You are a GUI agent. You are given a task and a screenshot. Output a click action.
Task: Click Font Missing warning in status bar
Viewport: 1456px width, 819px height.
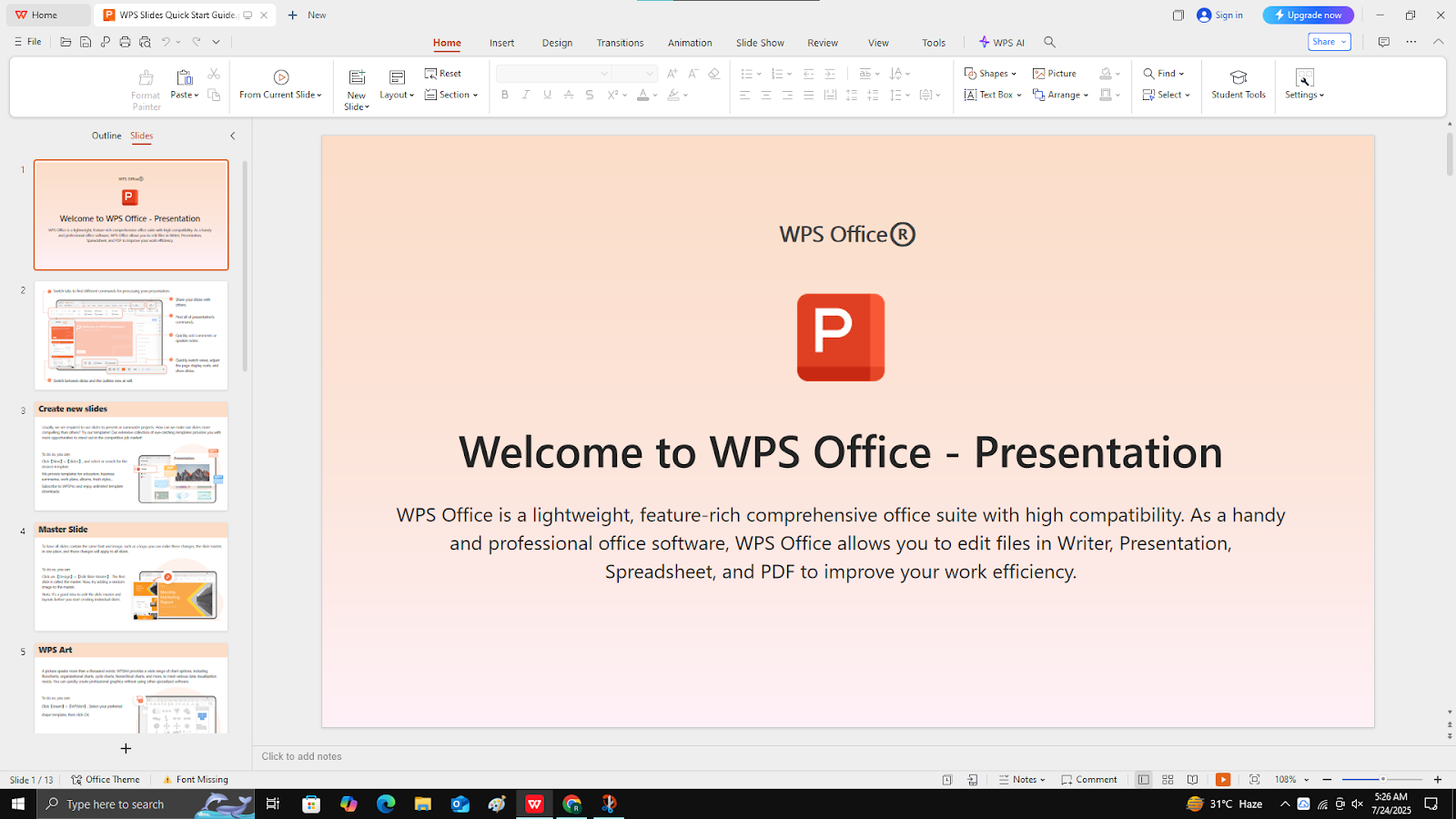[x=196, y=780]
